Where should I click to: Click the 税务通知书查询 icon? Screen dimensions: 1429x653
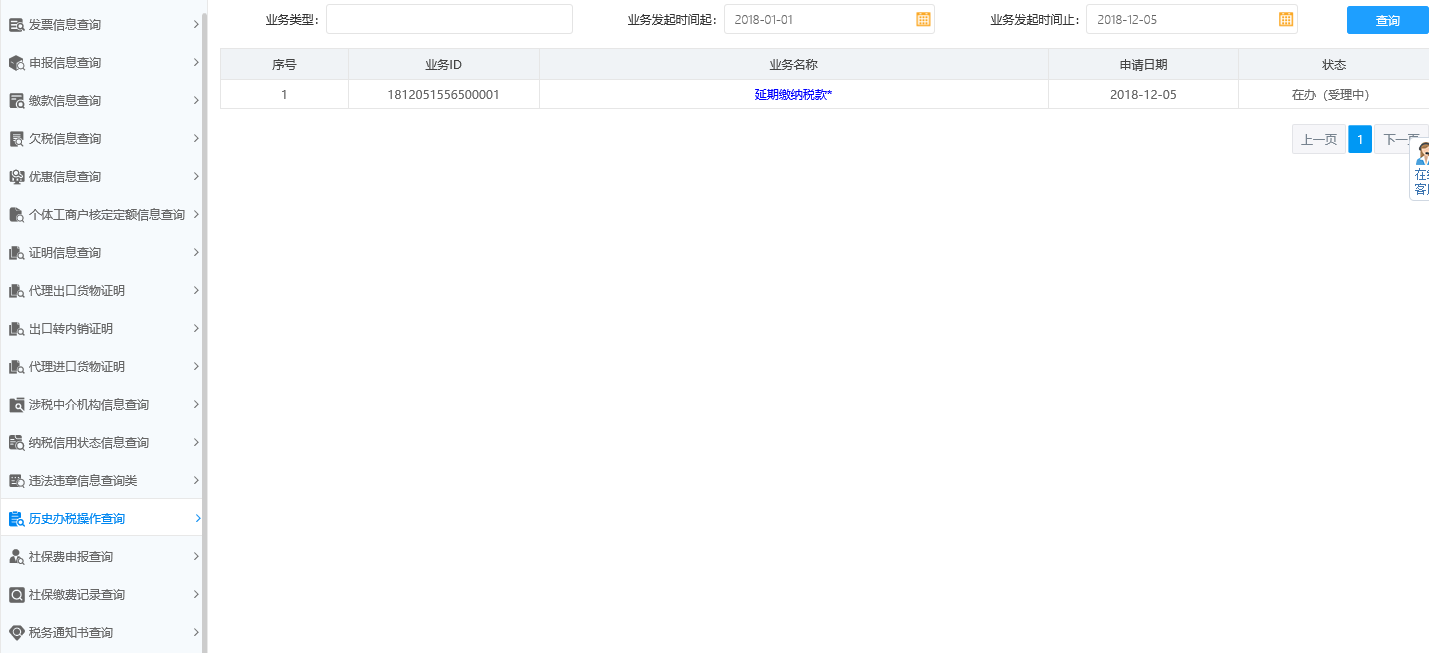pyautogui.click(x=16, y=632)
